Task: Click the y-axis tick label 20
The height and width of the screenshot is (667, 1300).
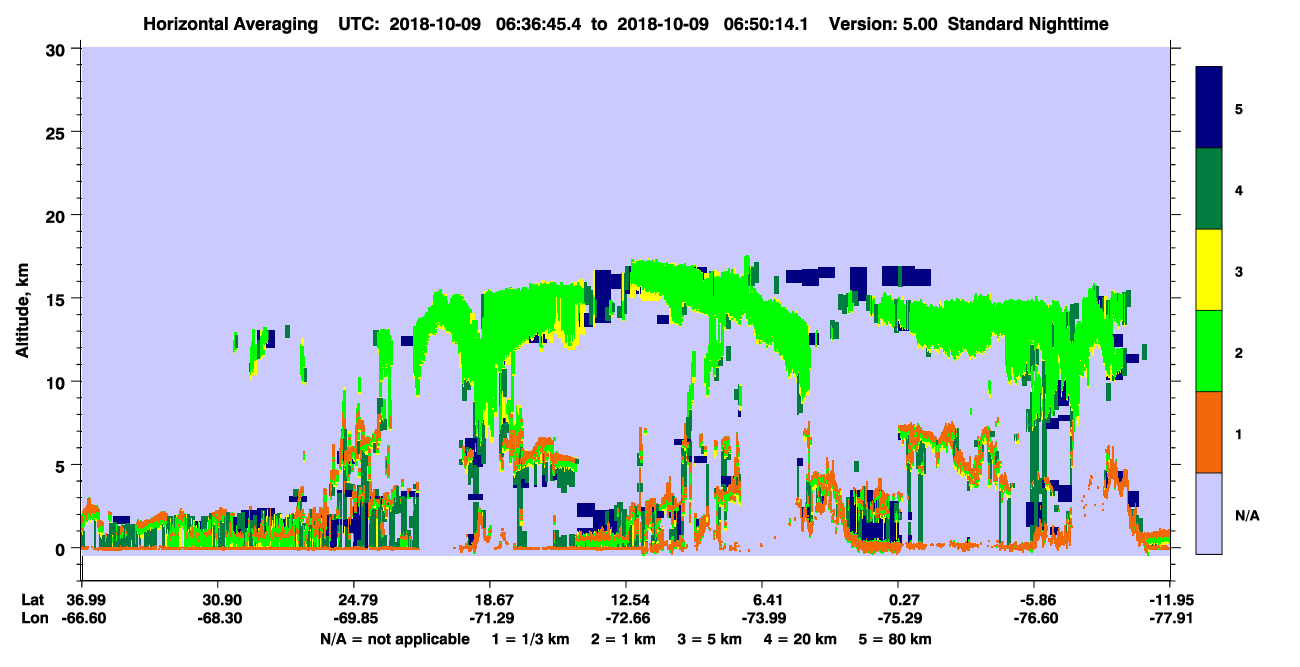Action: click(58, 215)
